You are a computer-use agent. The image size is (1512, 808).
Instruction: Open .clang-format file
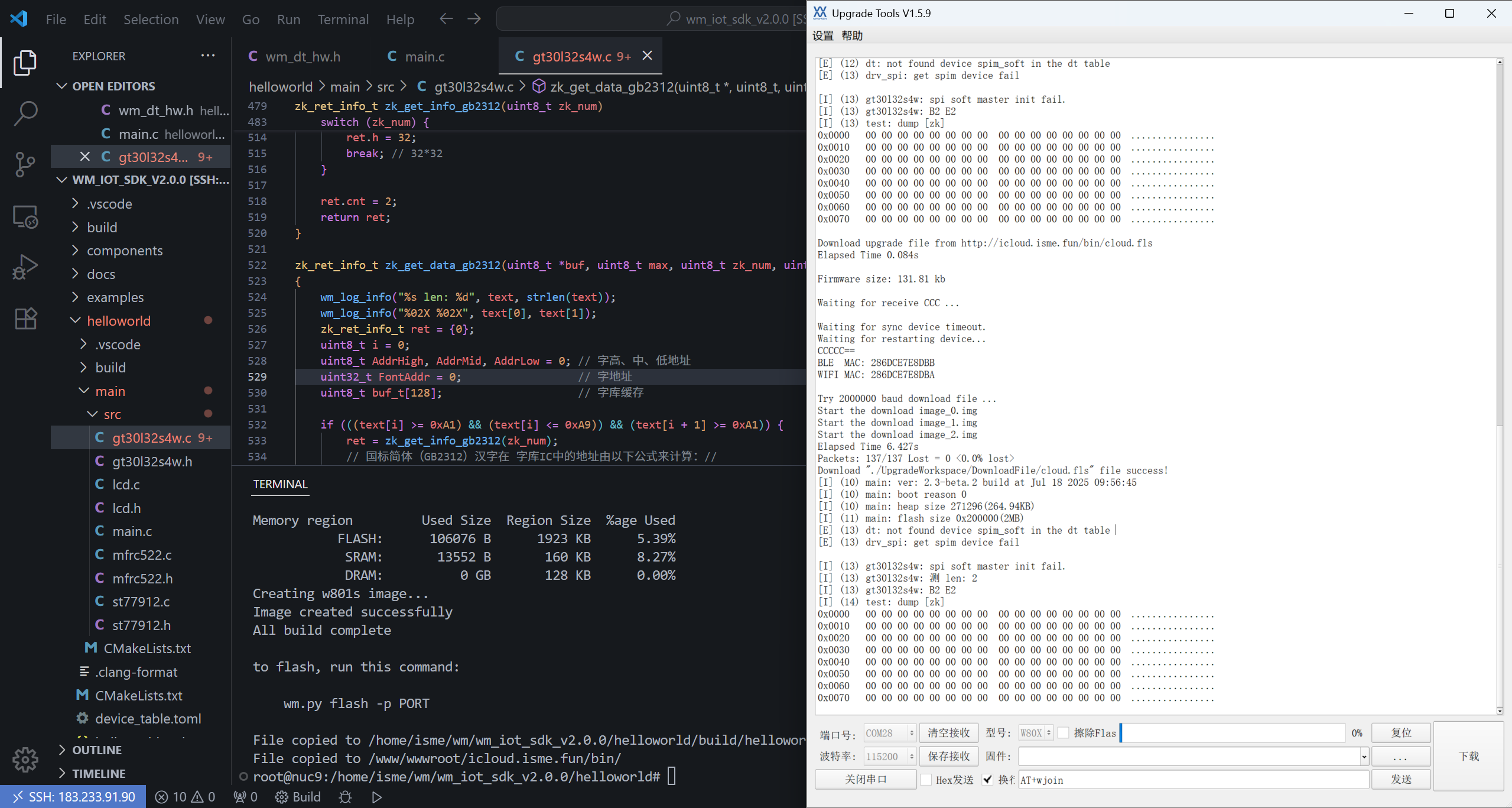coord(136,672)
